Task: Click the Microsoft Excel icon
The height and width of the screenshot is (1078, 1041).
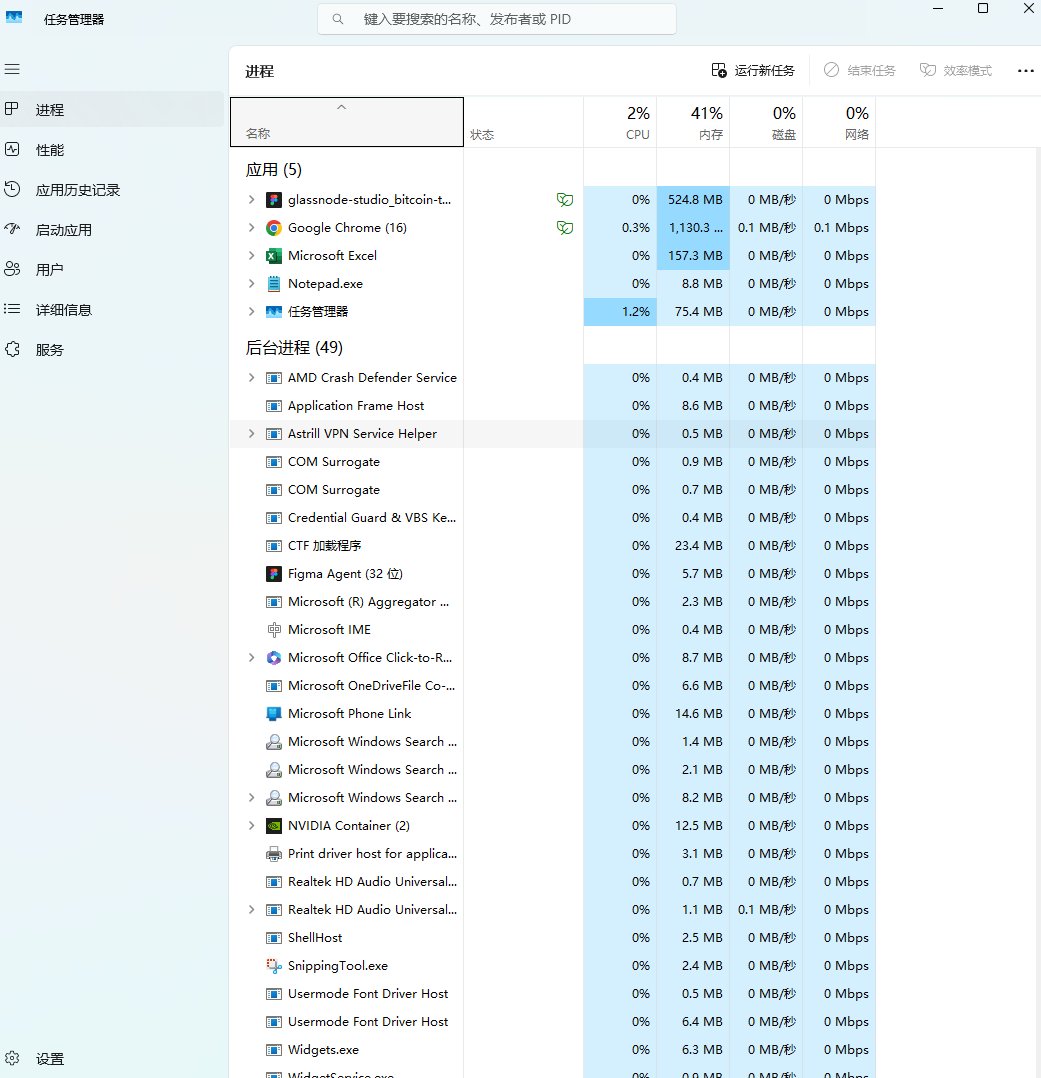Action: (274, 256)
